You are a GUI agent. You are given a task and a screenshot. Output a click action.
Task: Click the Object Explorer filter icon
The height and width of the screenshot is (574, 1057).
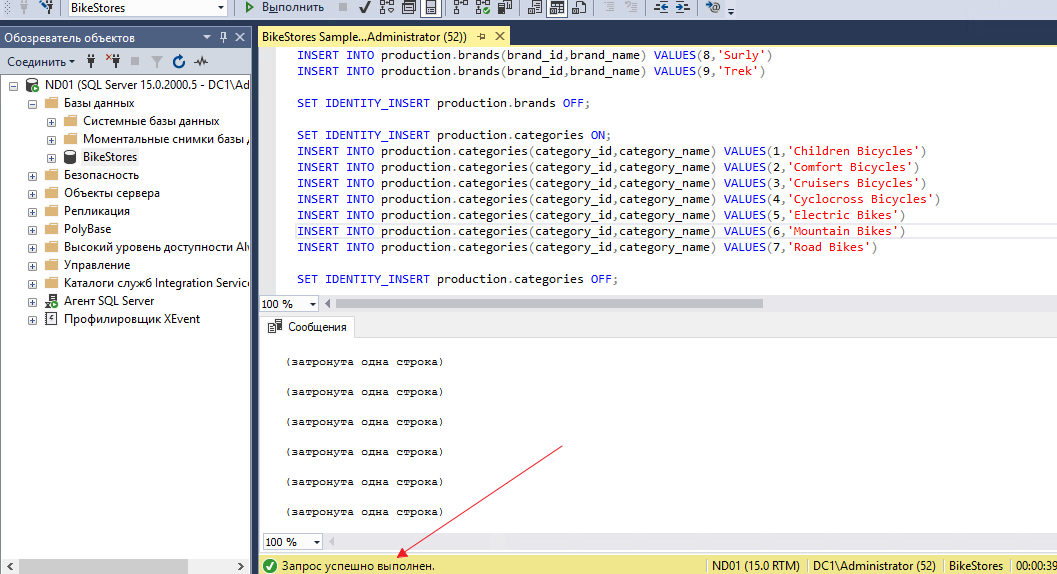click(156, 61)
